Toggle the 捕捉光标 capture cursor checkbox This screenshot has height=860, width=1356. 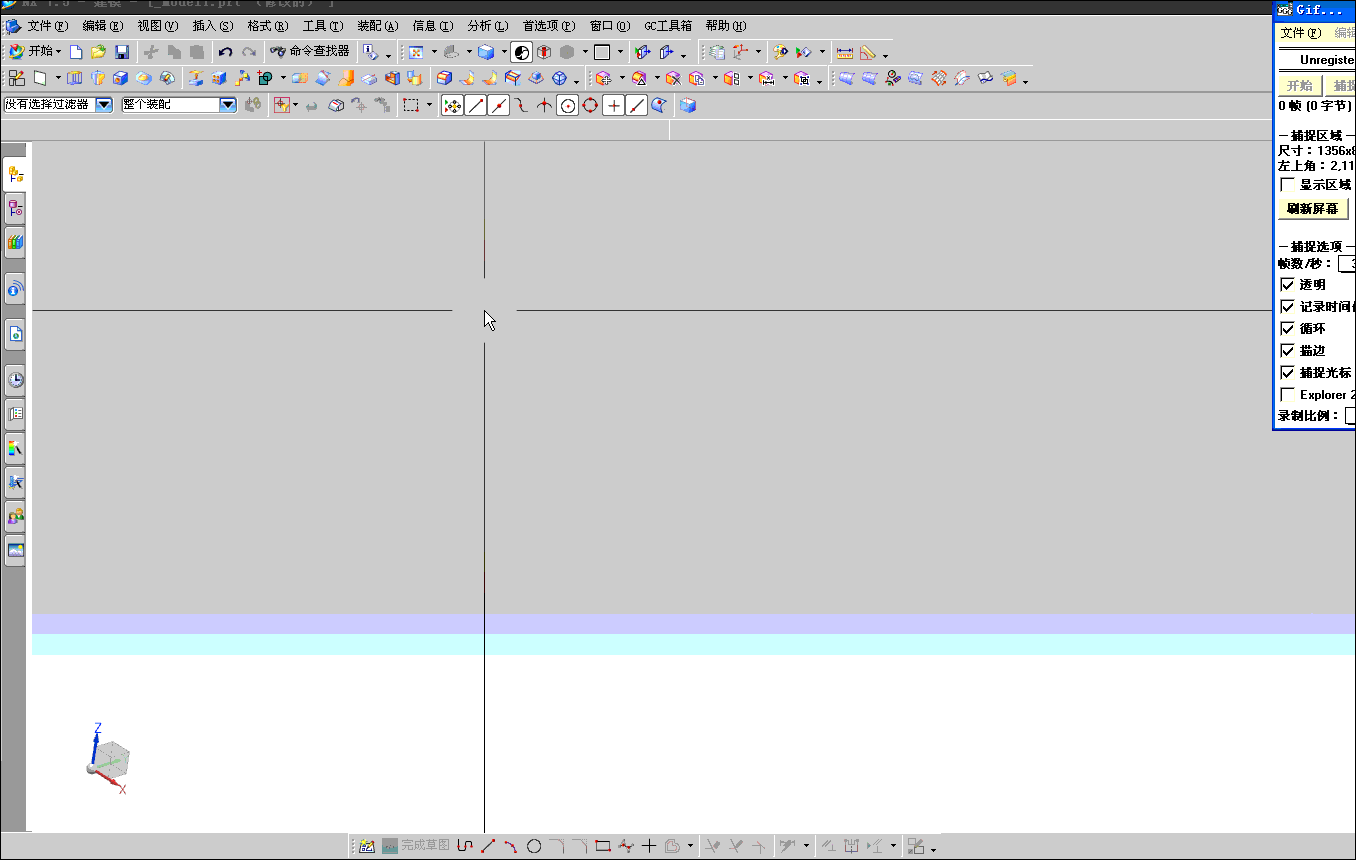coord(1287,372)
